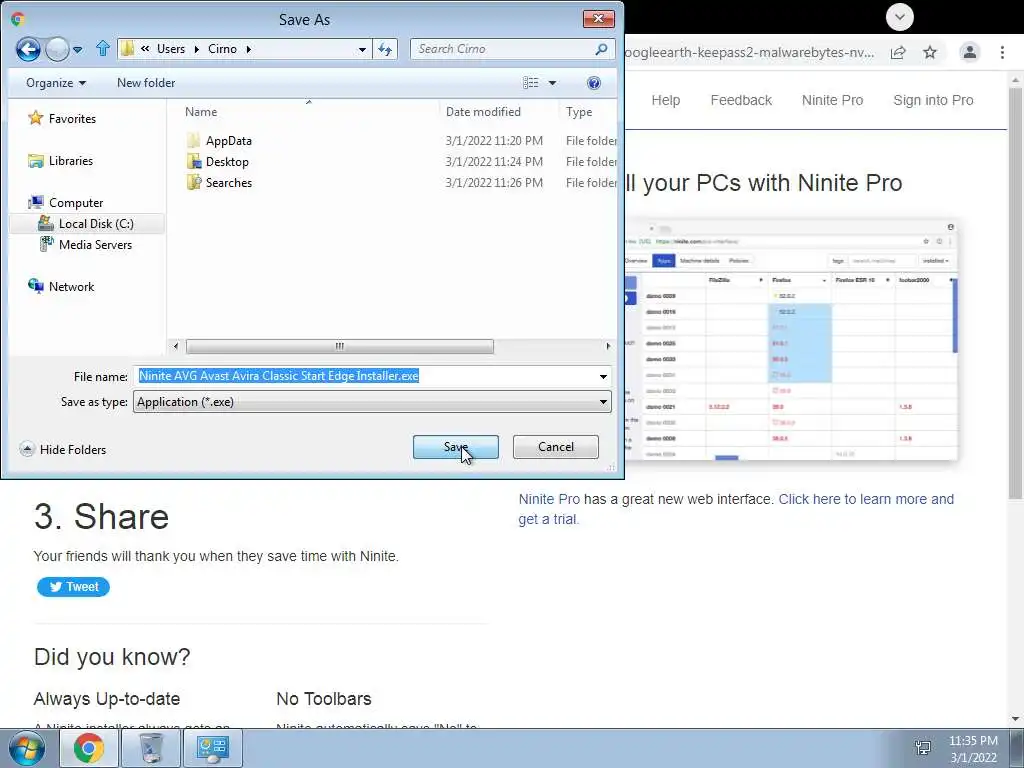The height and width of the screenshot is (768, 1024).
Task: Click the Chrome tab search chevron button
Action: 900,17
